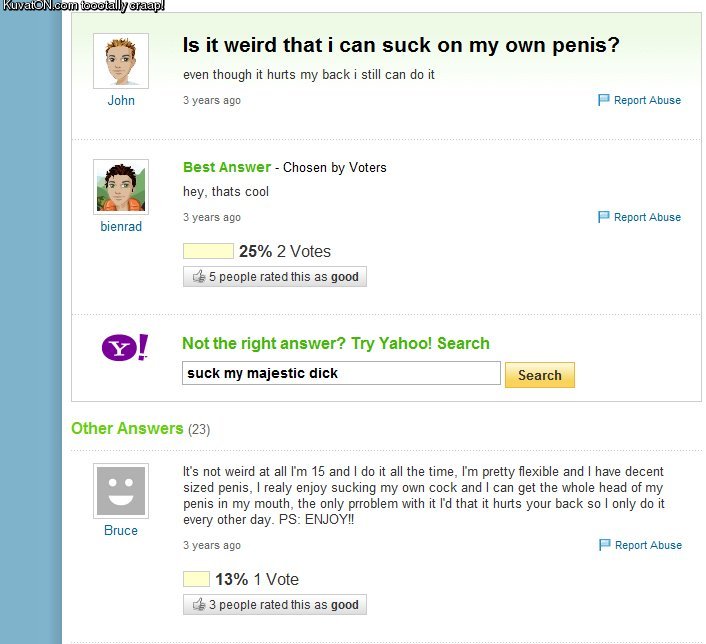
Task: Click into the Yahoo search text field
Action: pyautogui.click(x=341, y=374)
